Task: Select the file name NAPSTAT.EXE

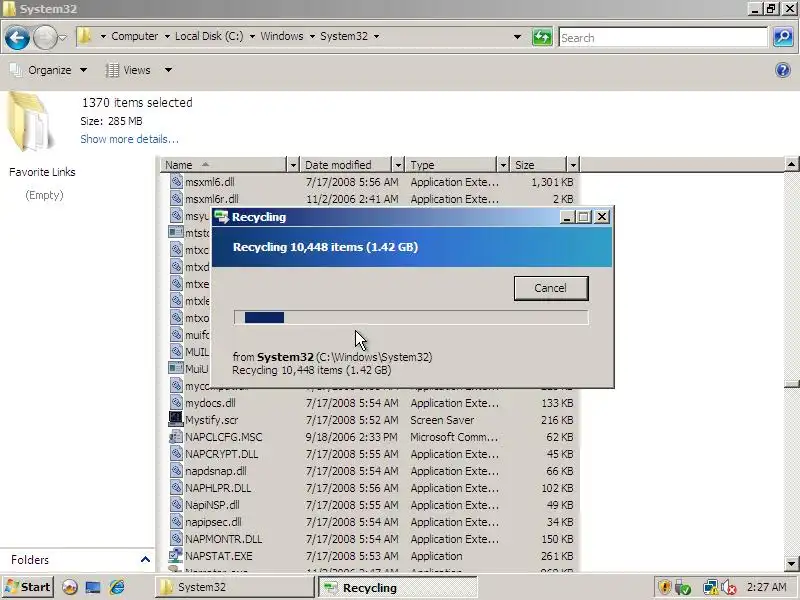Action: point(218,556)
